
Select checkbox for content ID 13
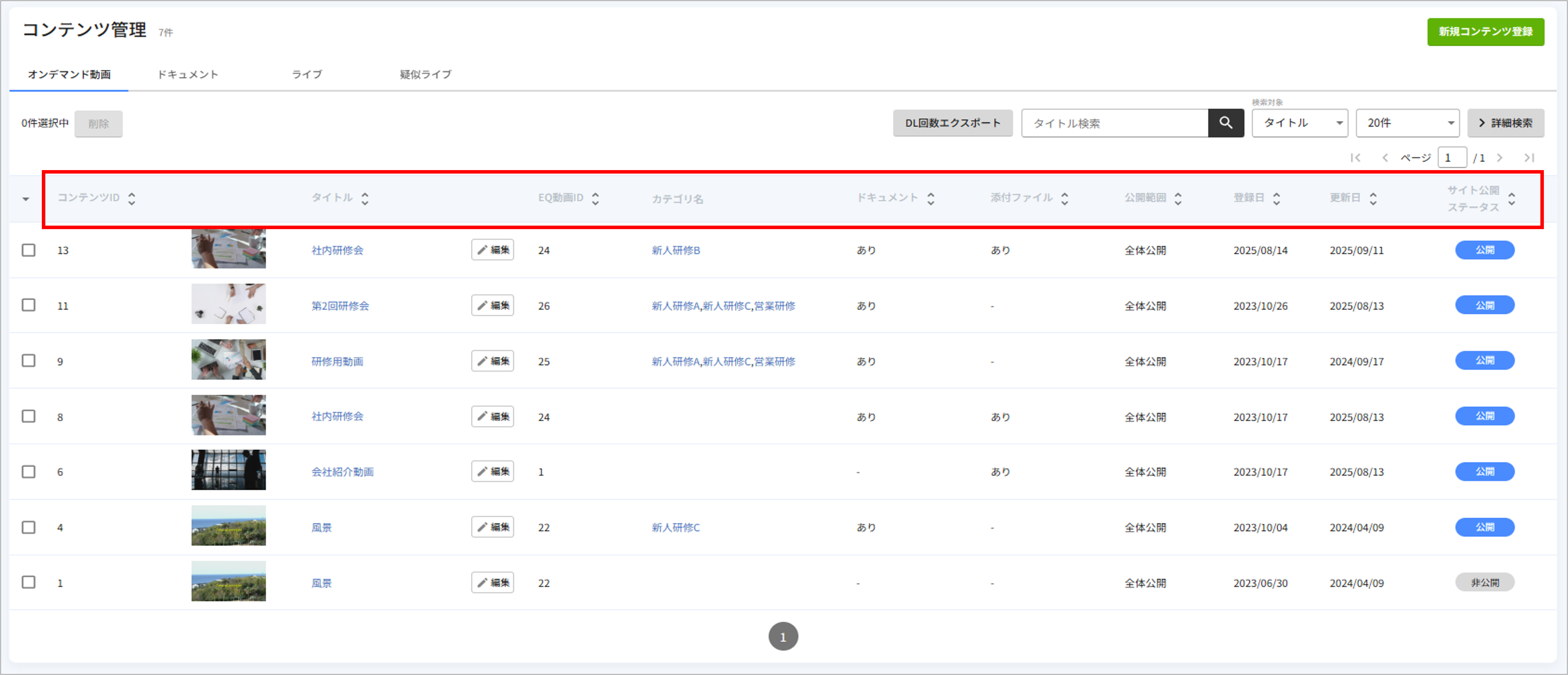(x=29, y=250)
